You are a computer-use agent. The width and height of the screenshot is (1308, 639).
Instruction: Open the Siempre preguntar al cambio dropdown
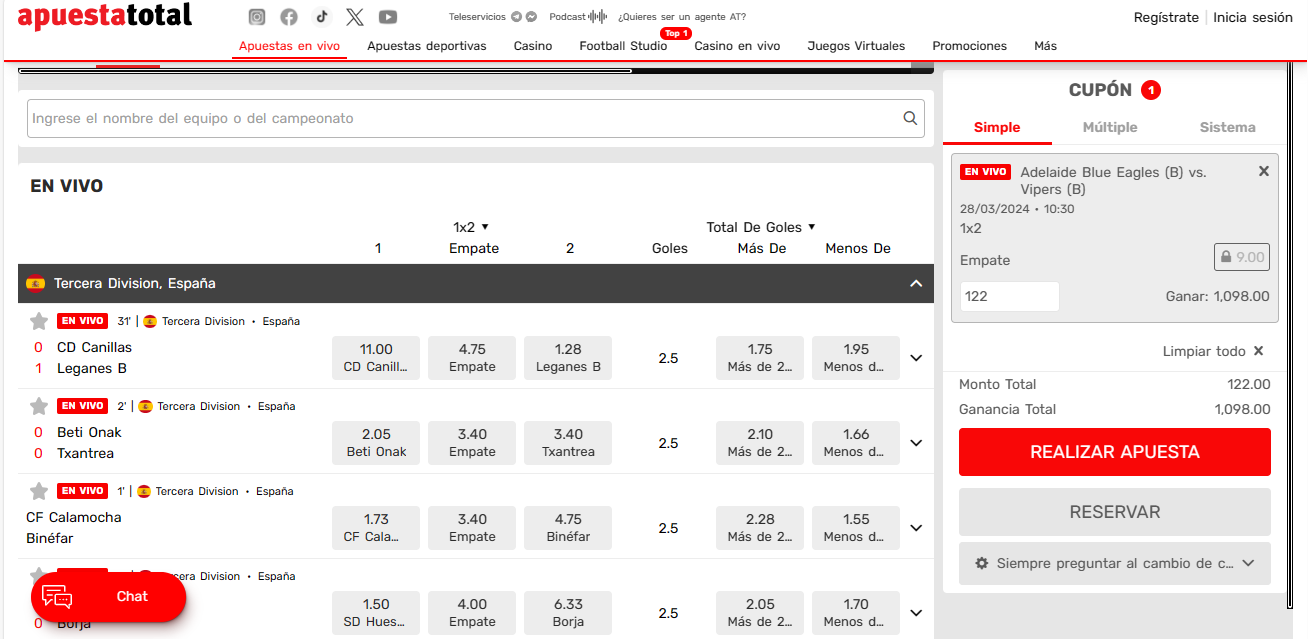(x=1114, y=564)
